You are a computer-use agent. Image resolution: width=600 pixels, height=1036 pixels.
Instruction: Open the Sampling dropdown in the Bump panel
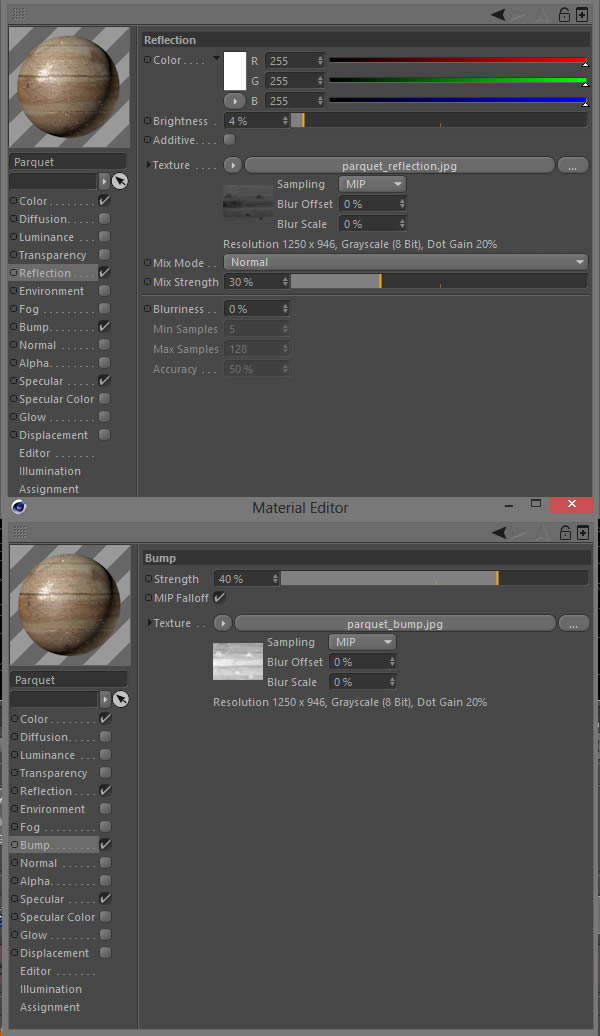coord(362,642)
